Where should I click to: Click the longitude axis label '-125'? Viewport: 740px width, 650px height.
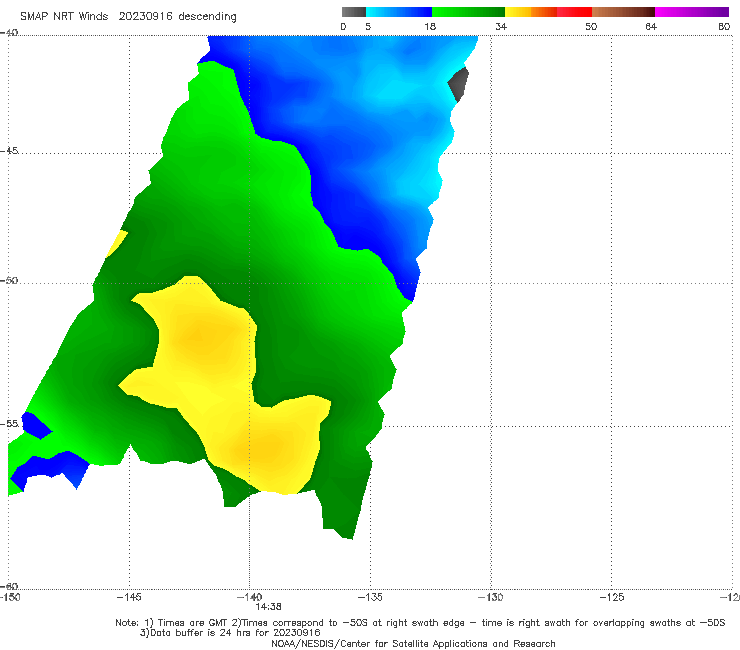[612, 597]
